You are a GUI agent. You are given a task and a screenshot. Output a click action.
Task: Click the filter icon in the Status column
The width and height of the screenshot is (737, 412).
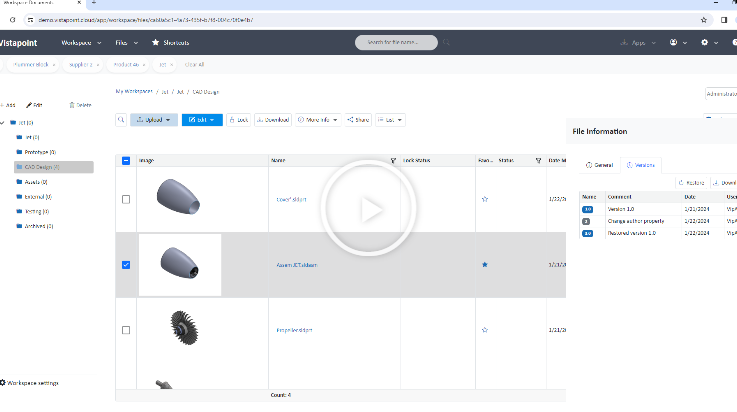539,160
